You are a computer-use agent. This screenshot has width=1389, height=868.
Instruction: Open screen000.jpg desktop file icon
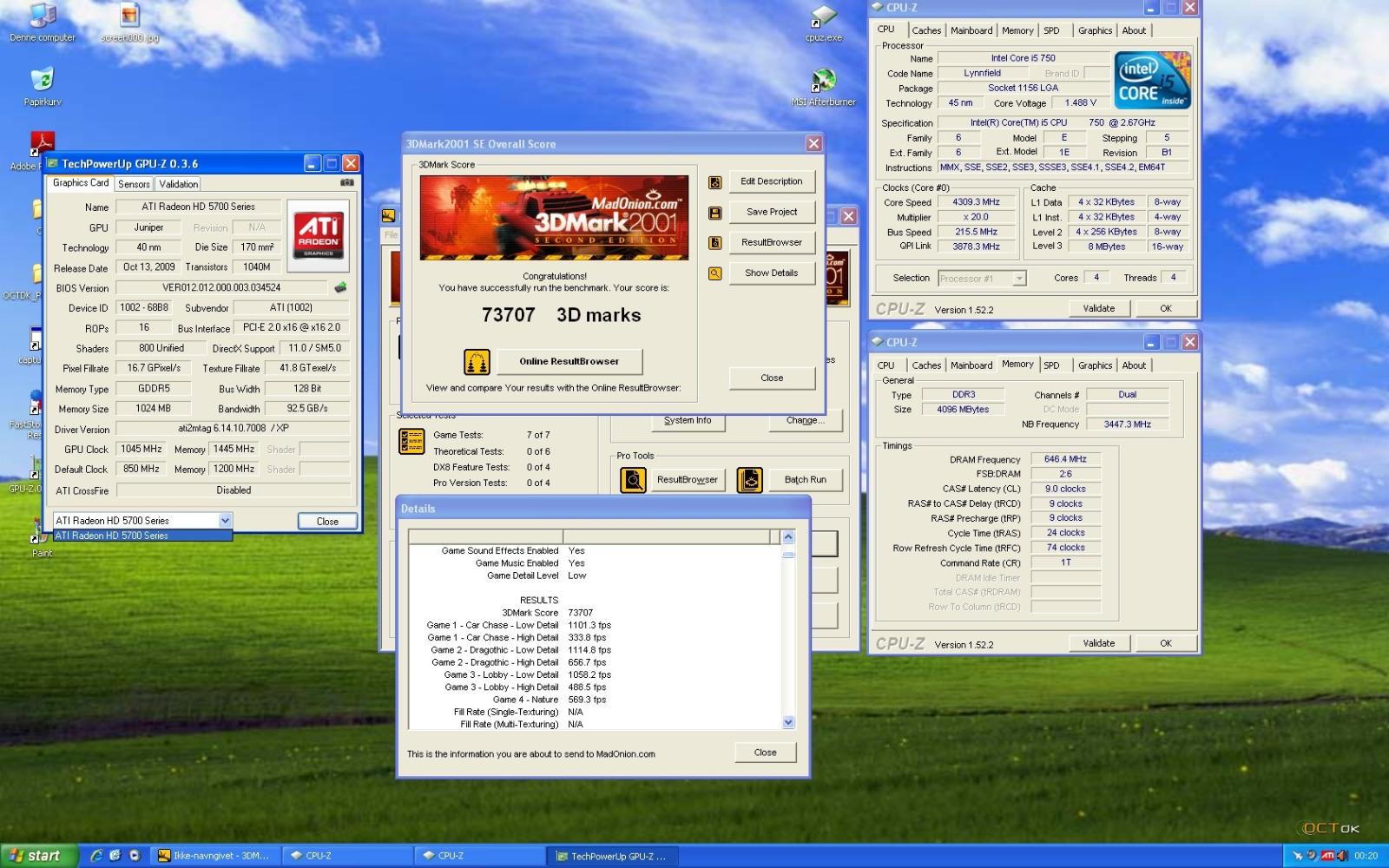point(129,23)
